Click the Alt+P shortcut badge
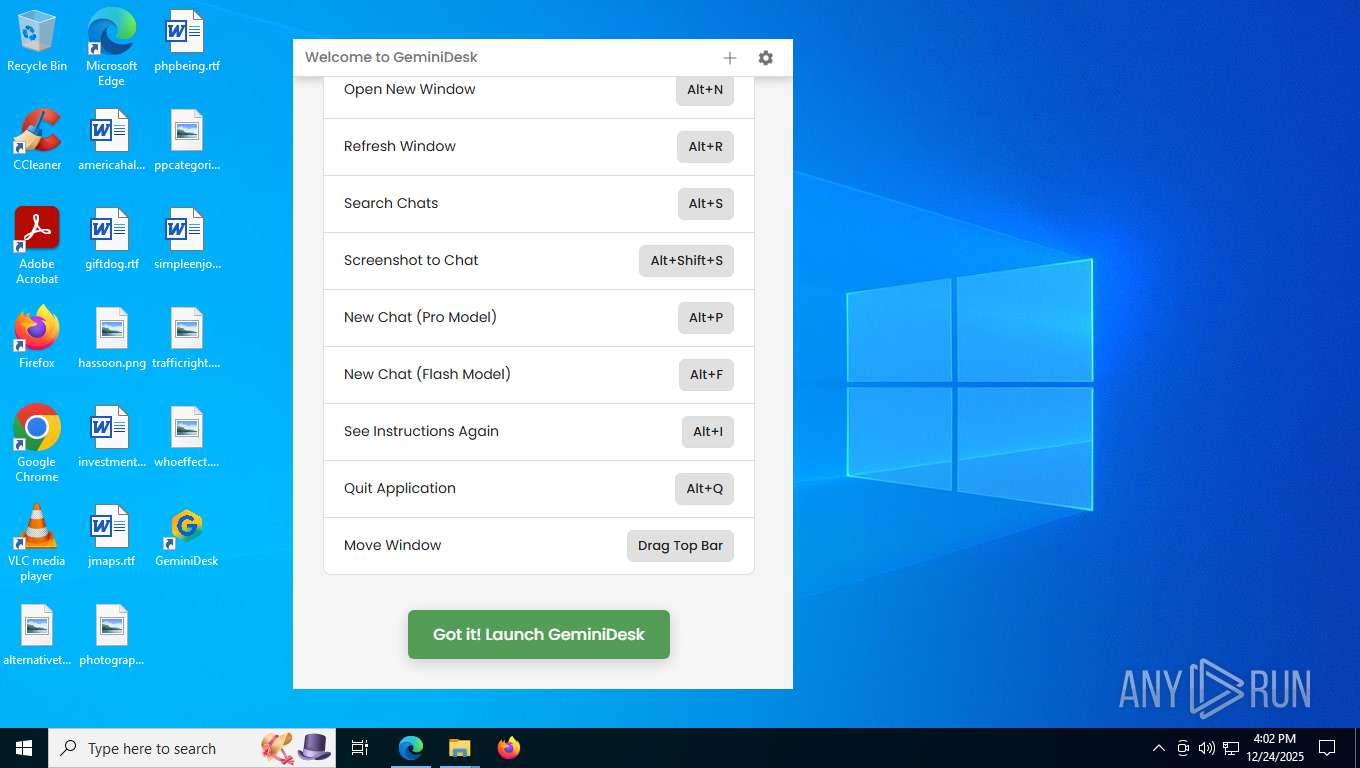The width and height of the screenshot is (1360, 768). click(705, 318)
